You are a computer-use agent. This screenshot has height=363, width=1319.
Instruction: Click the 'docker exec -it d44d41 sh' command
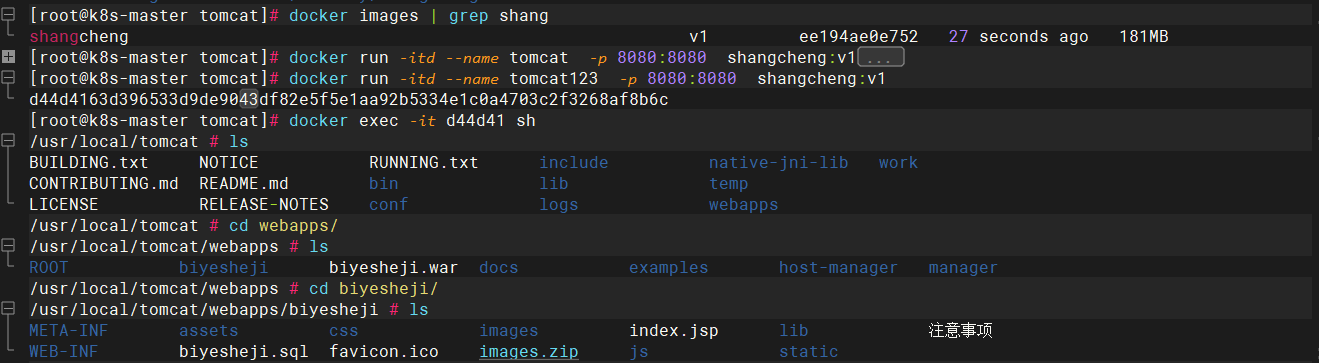click(411, 121)
